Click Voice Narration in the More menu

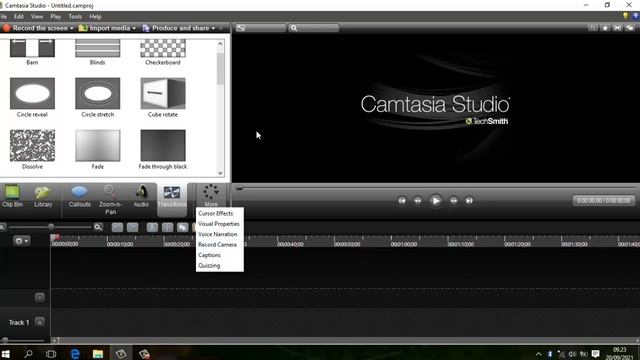pos(218,234)
